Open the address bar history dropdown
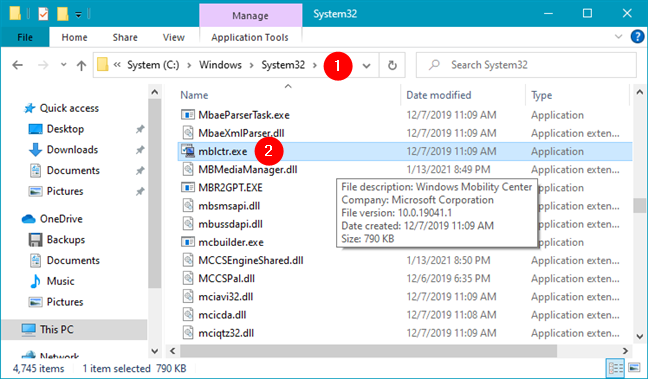This screenshot has height=379, width=648. (x=366, y=65)
